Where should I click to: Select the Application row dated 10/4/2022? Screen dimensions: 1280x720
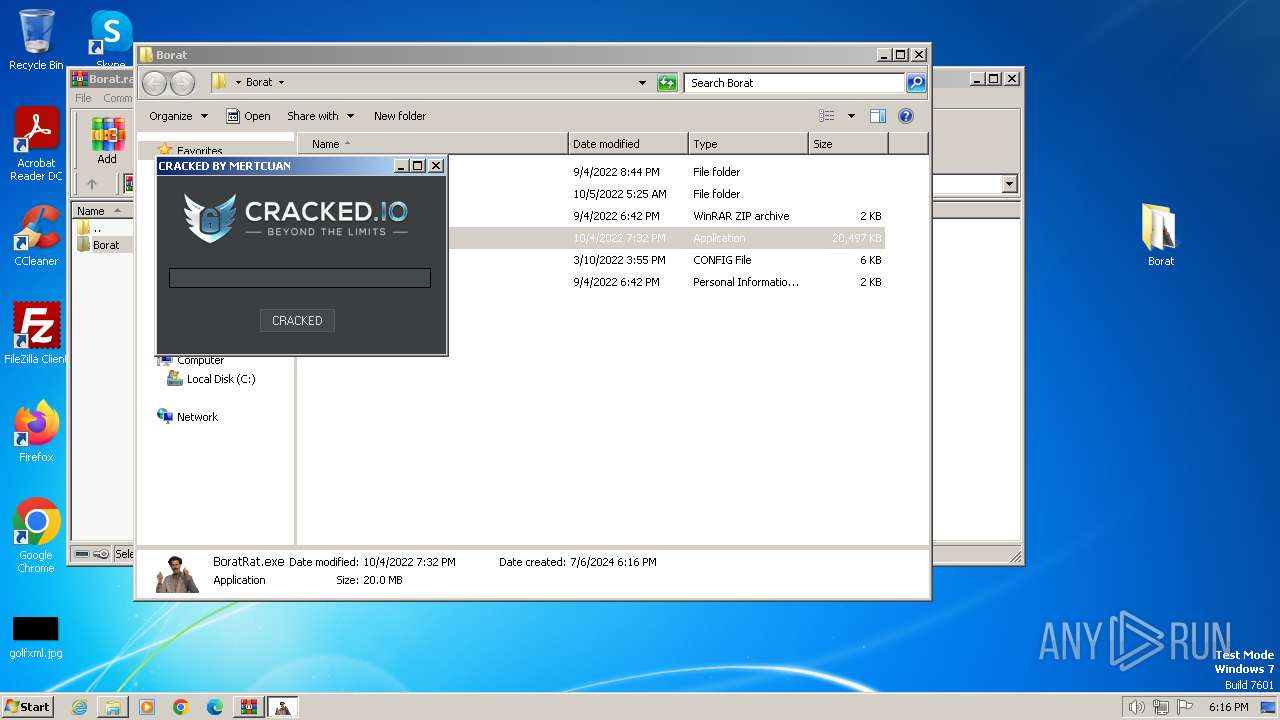[666, 238]
